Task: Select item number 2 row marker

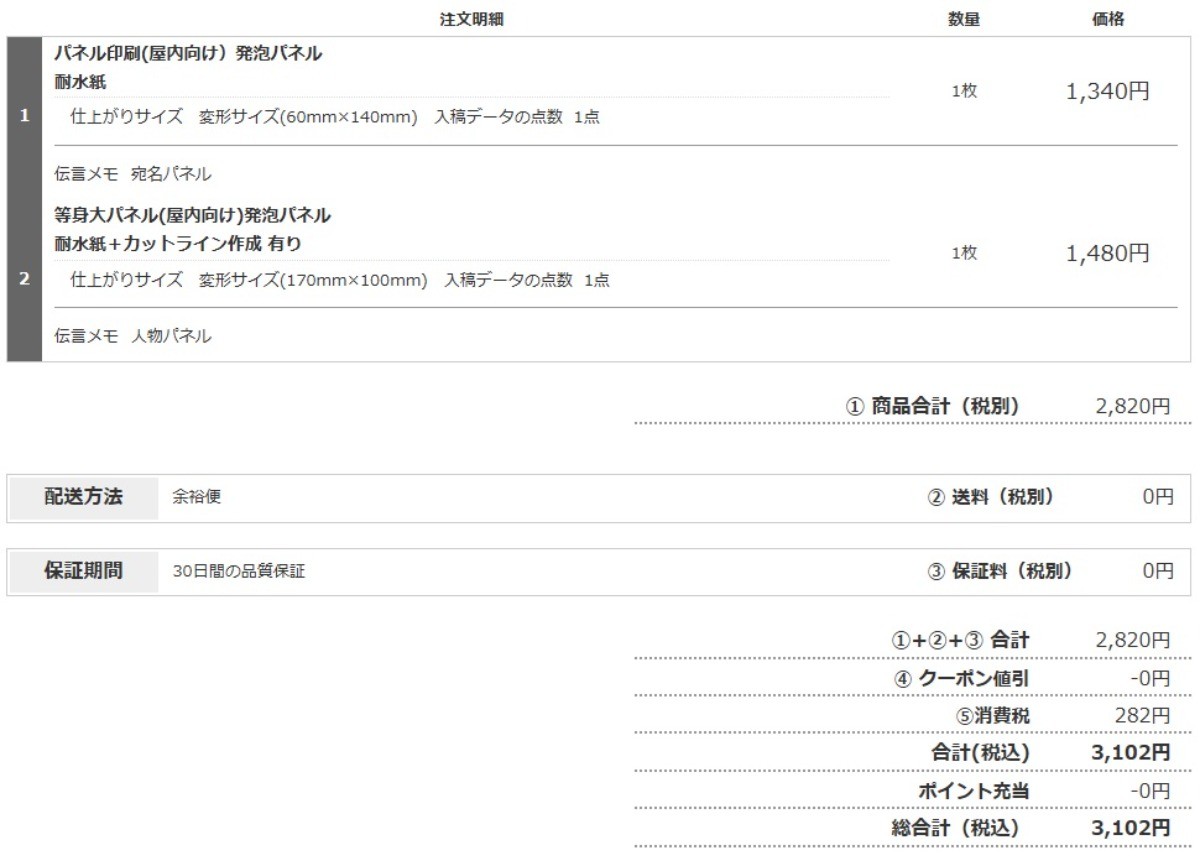Action: (24, 279)
